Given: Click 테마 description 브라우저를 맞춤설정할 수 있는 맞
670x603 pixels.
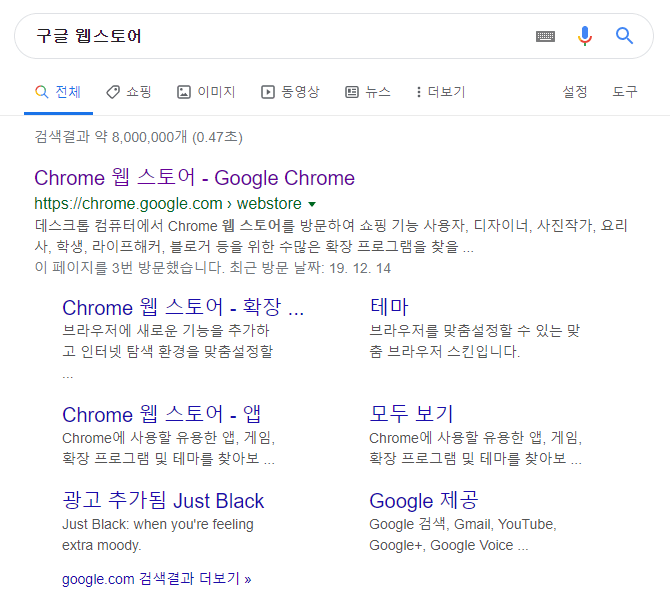Looking at the screenshot, I should 474,330.
